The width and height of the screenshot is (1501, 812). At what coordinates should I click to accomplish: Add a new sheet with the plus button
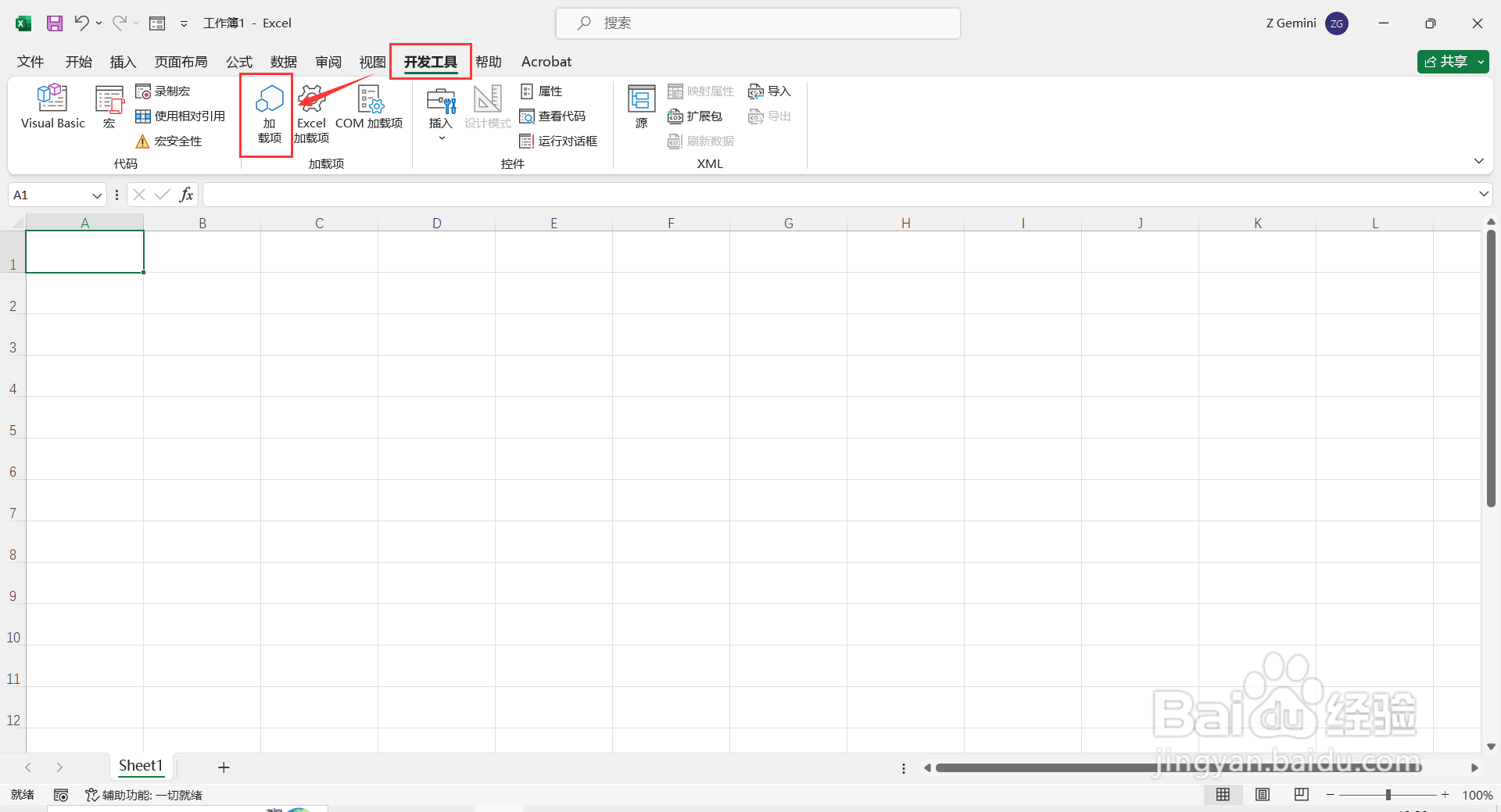point(224,767)
